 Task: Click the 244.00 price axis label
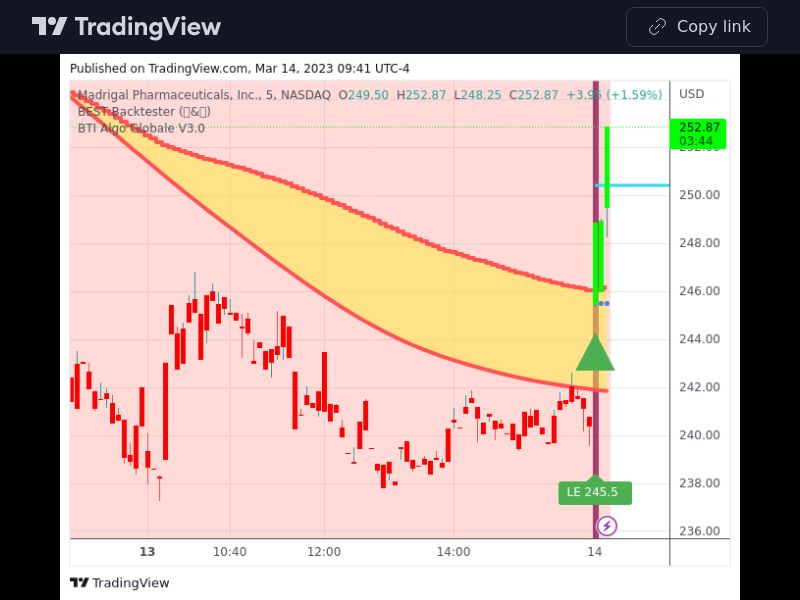click(x=699, y=339)
